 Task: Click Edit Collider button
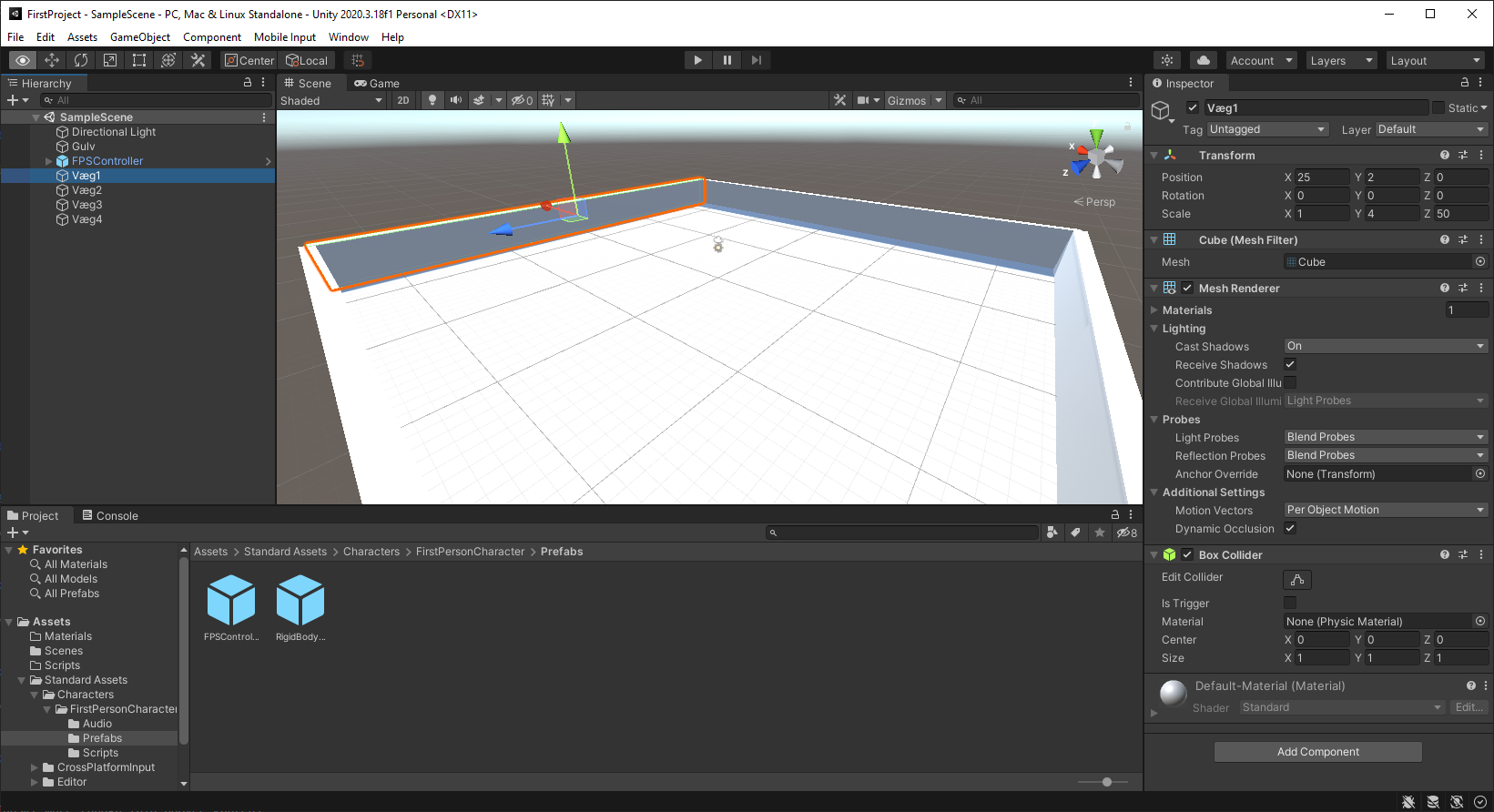tap(1297, 579)
